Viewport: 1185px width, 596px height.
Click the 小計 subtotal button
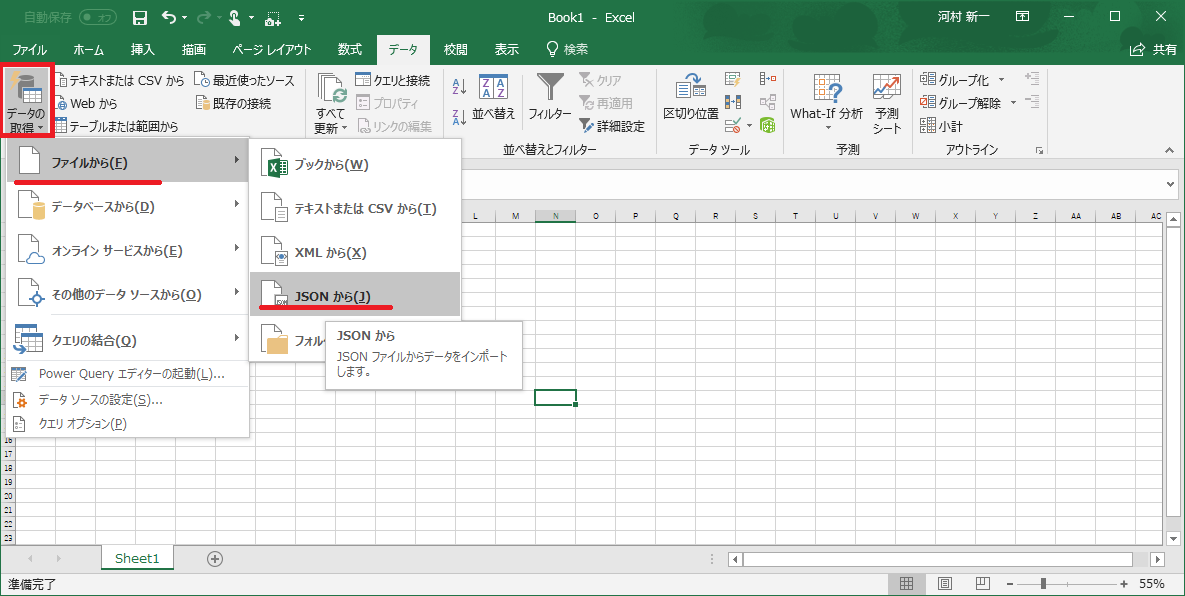click(x=942, y=126)
